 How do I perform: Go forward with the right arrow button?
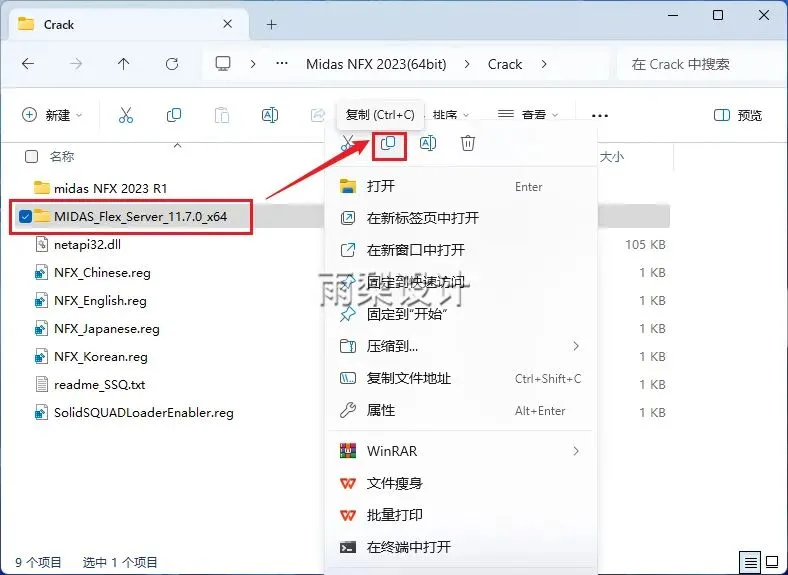pos(76,64)
